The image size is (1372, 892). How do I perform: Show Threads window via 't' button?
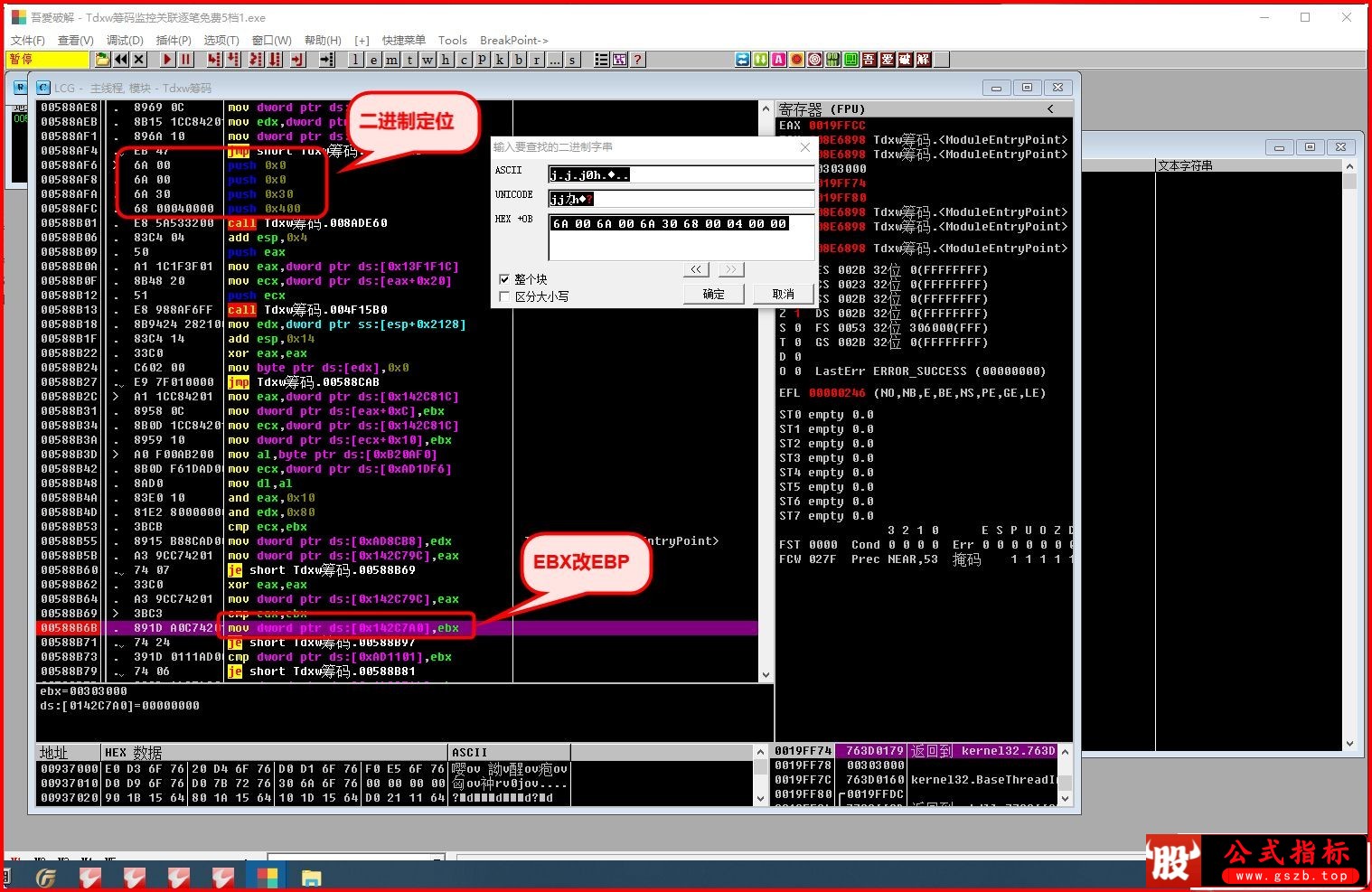[409, 60]
